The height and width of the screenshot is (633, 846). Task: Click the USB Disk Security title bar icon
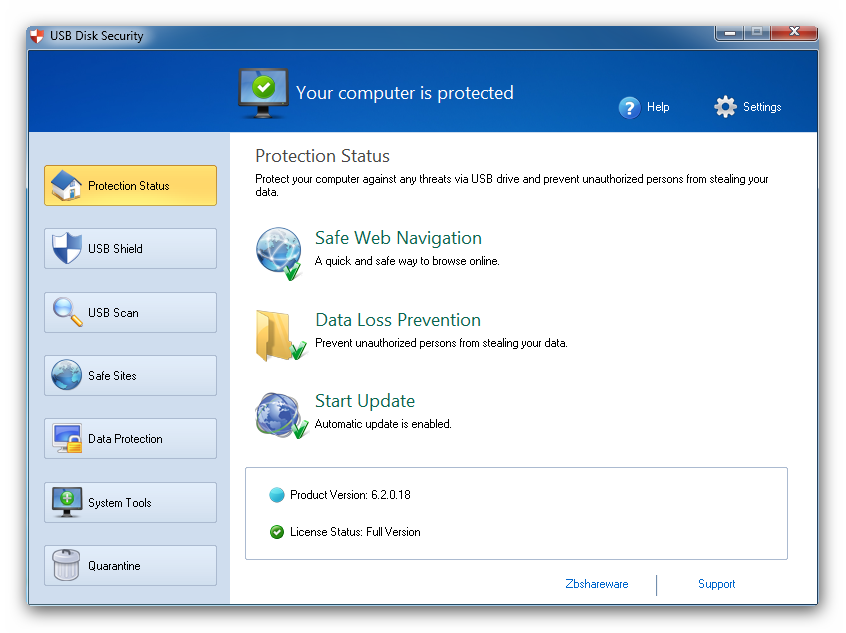click(37, 36)
